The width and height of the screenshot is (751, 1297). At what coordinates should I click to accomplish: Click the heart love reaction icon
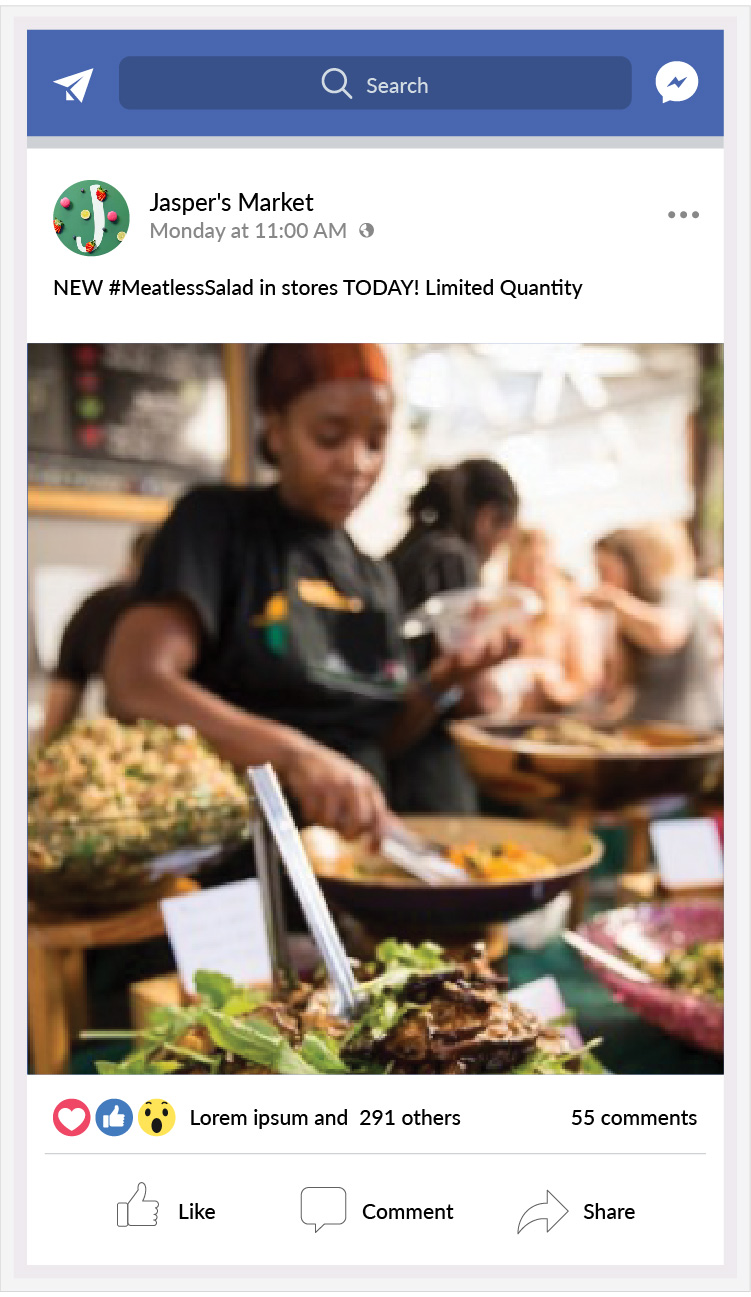click(x=72, y=1118)
